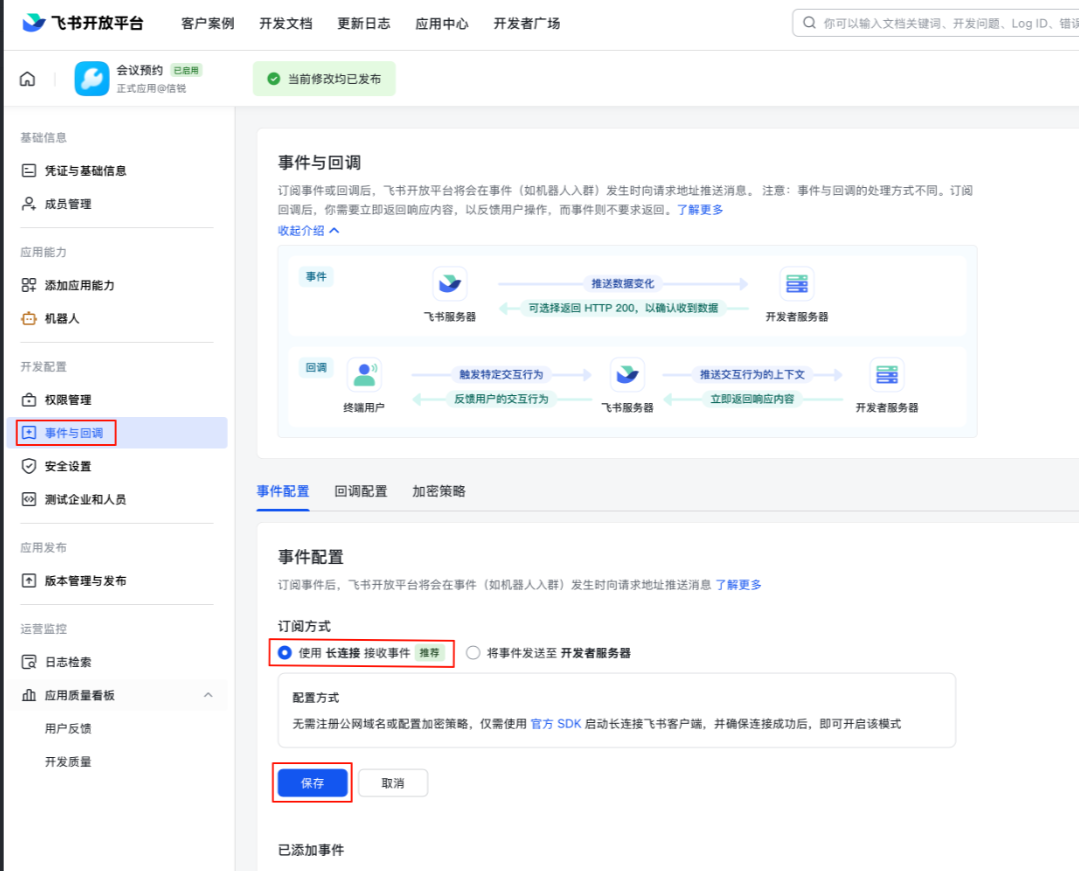Click the 会议预约 app wrench icon
The height and width of the screenshot is (871, 1079).
tap(92, 79)
